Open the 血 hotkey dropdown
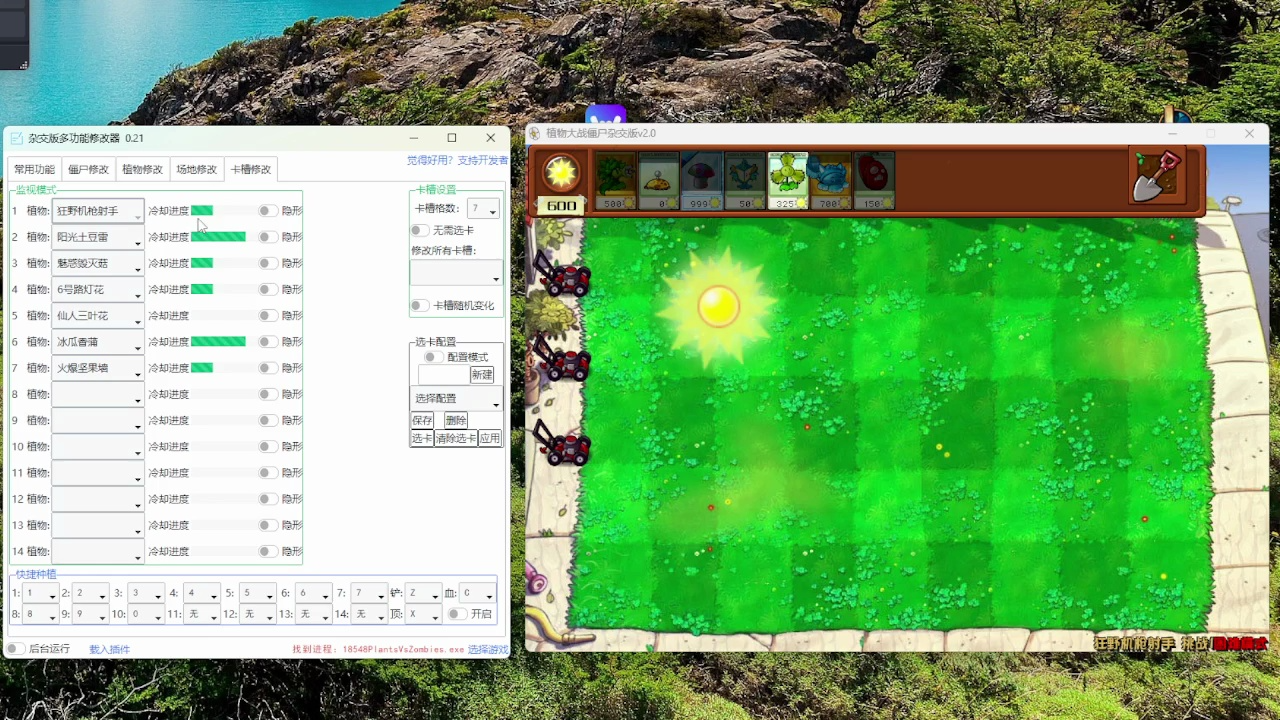Image resolution: width=1280 pixels, height=720 pixels. (x=477, y=593)
